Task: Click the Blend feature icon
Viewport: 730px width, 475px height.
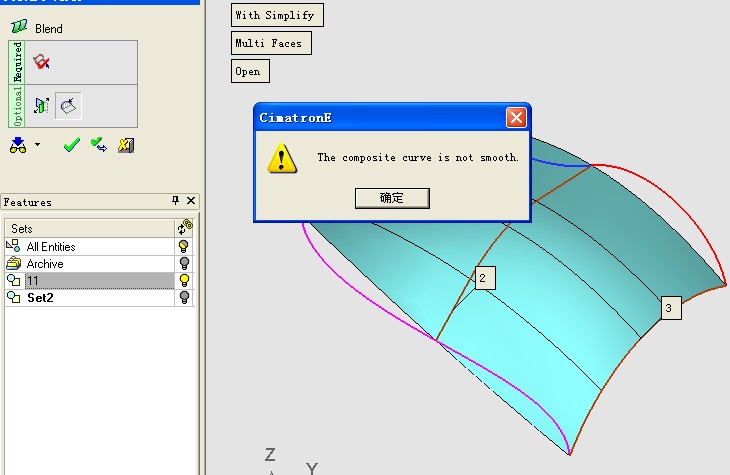Action: click(19, 27)
